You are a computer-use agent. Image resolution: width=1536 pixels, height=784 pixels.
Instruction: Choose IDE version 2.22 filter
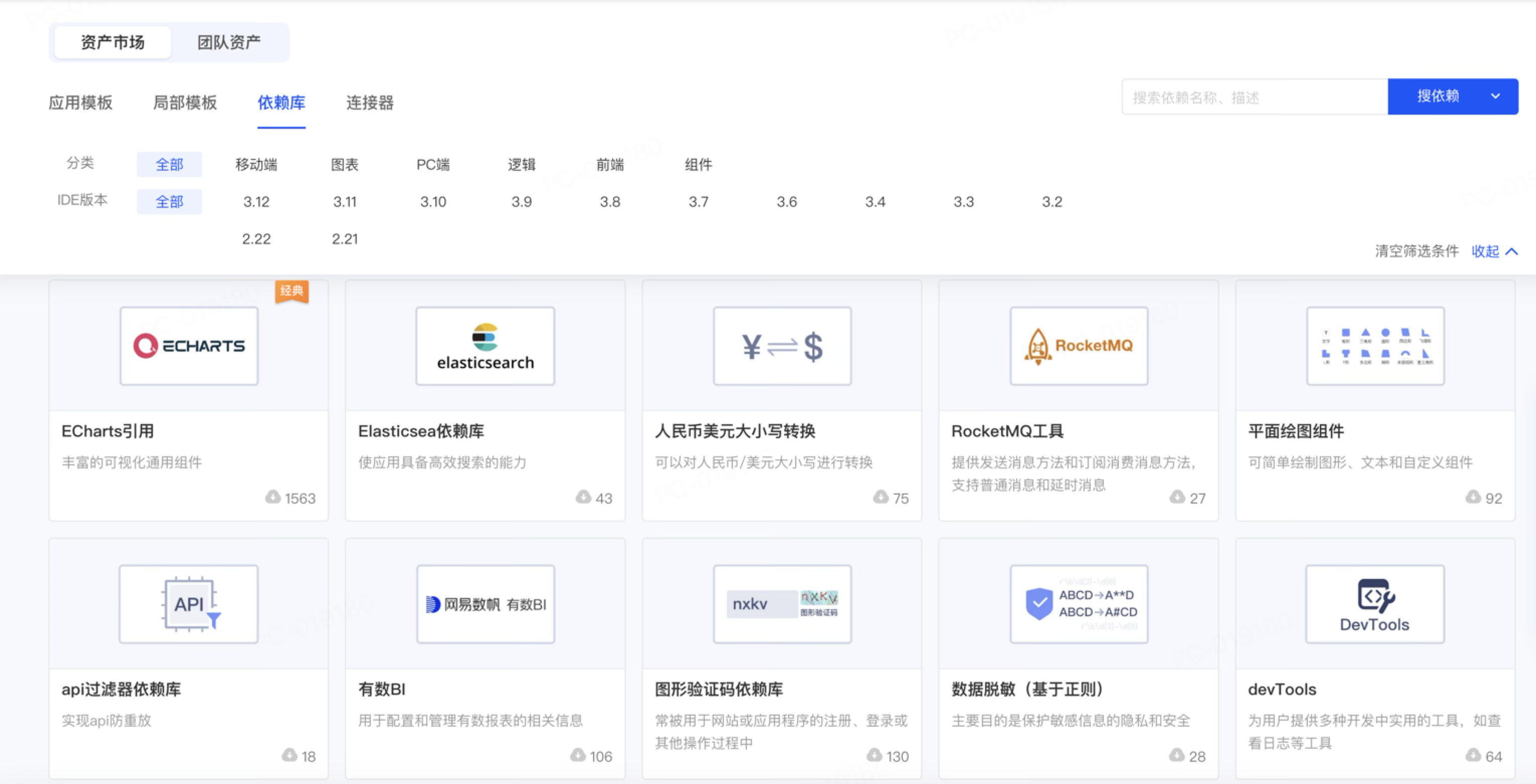click(x=256, y=239)
